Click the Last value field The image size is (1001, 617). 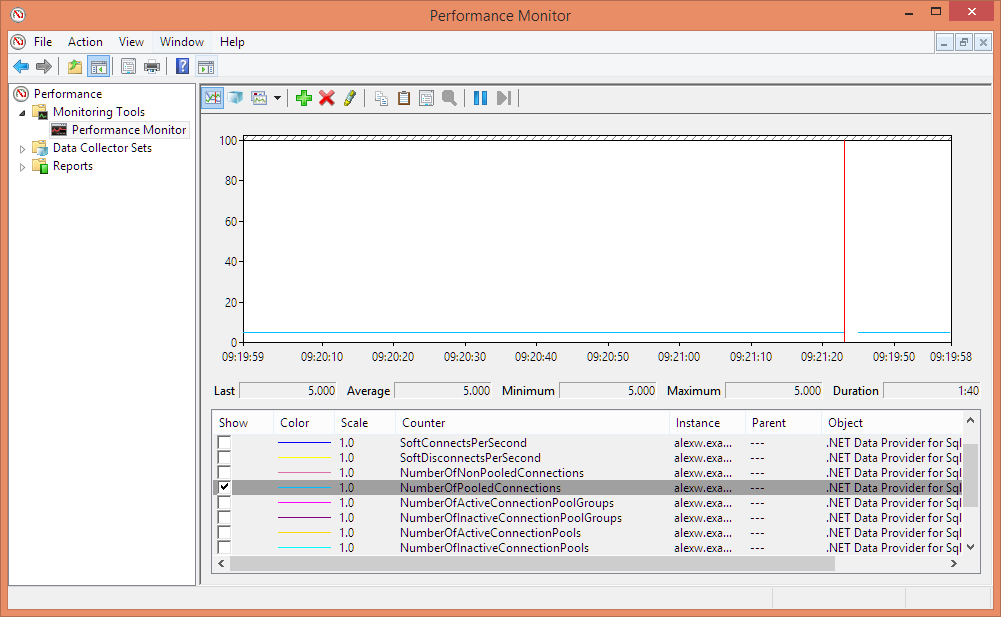[x=287, y=390]
